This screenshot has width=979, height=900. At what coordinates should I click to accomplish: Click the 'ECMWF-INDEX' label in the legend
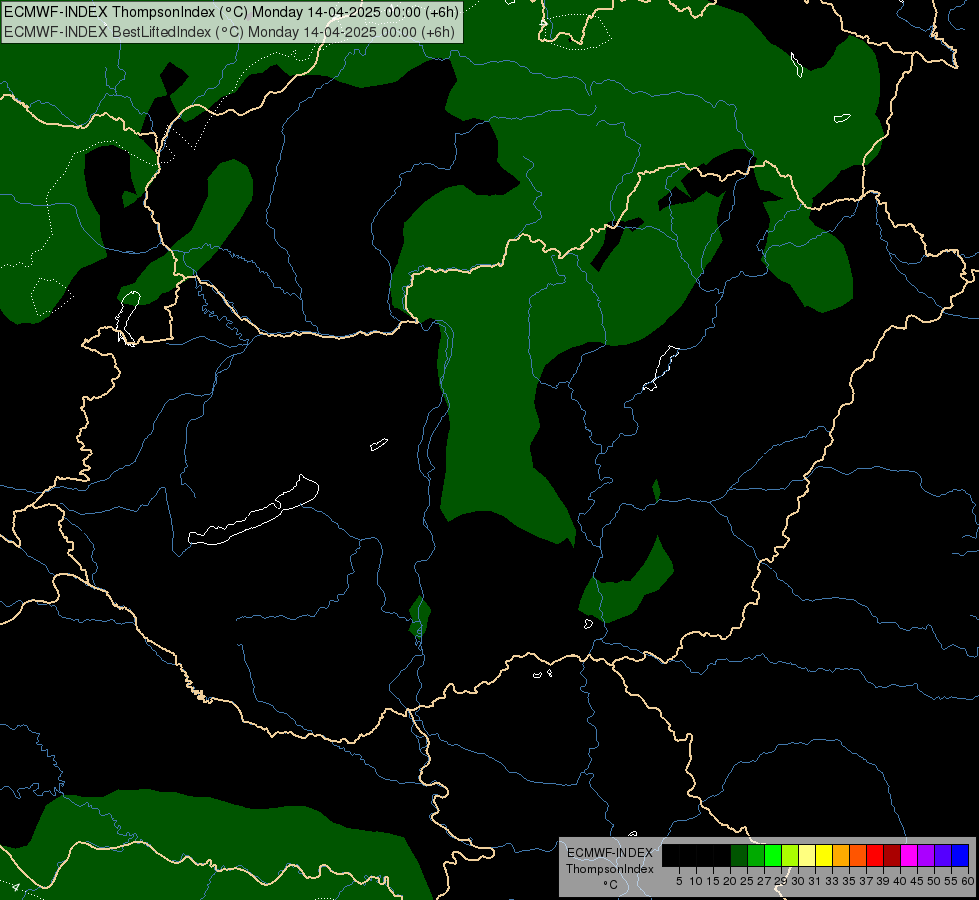(609, 853)
